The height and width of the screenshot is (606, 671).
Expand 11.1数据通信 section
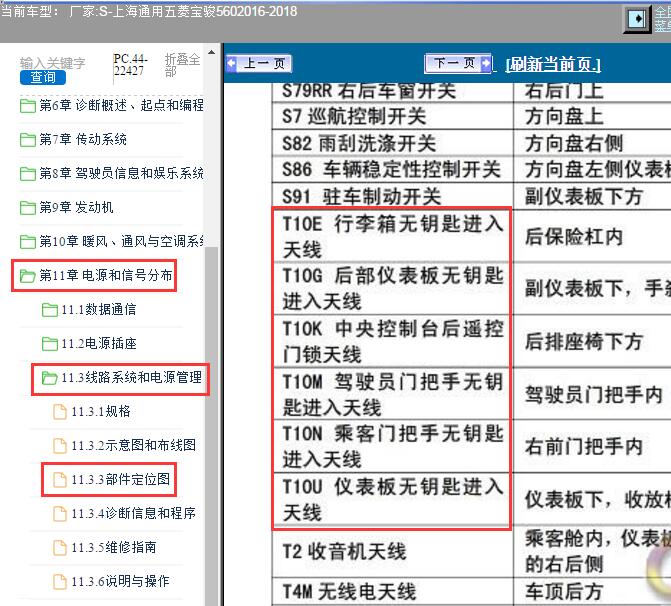click(x=98, y=309)
